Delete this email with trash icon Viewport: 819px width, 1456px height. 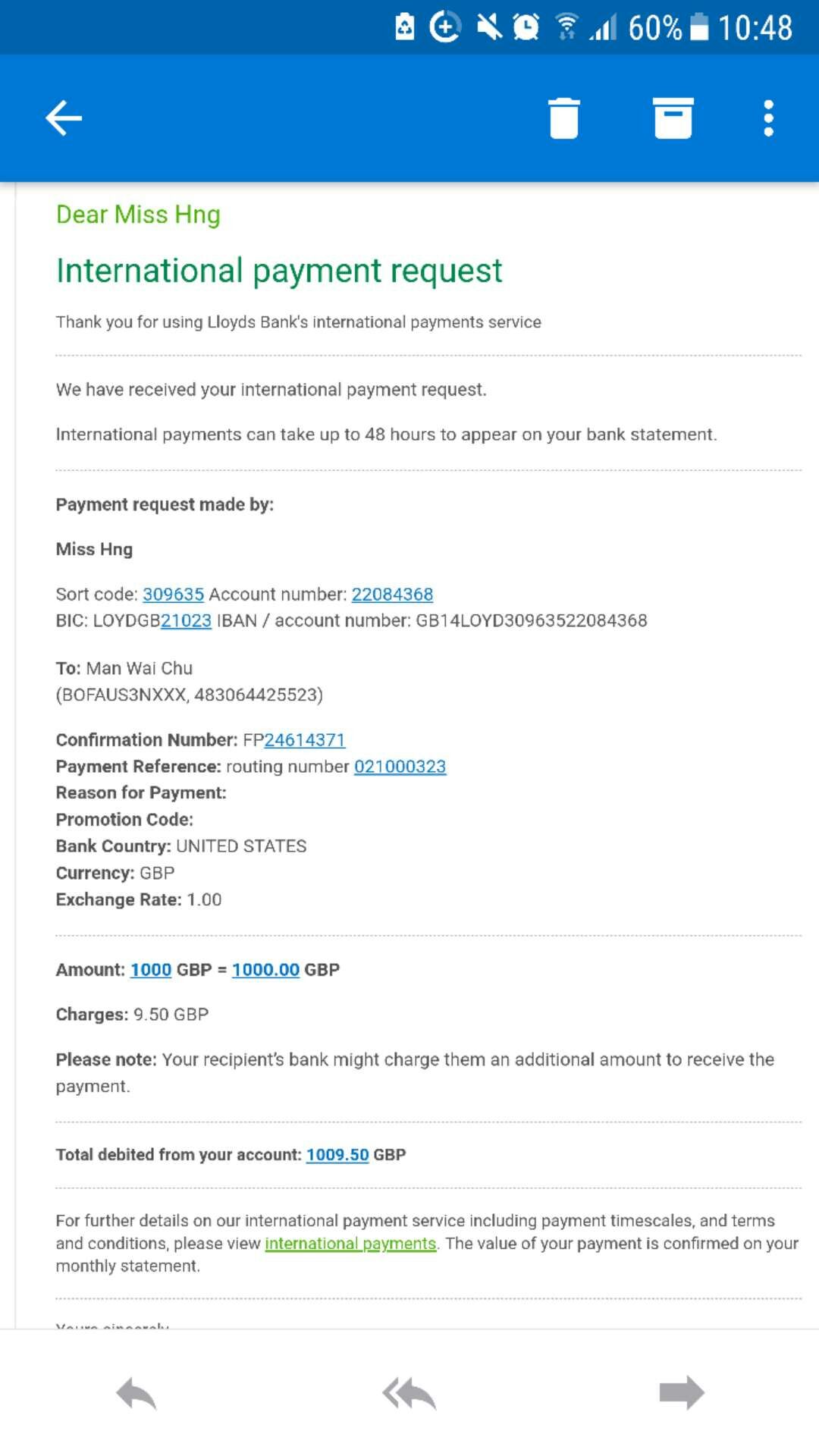pos(563,118)
